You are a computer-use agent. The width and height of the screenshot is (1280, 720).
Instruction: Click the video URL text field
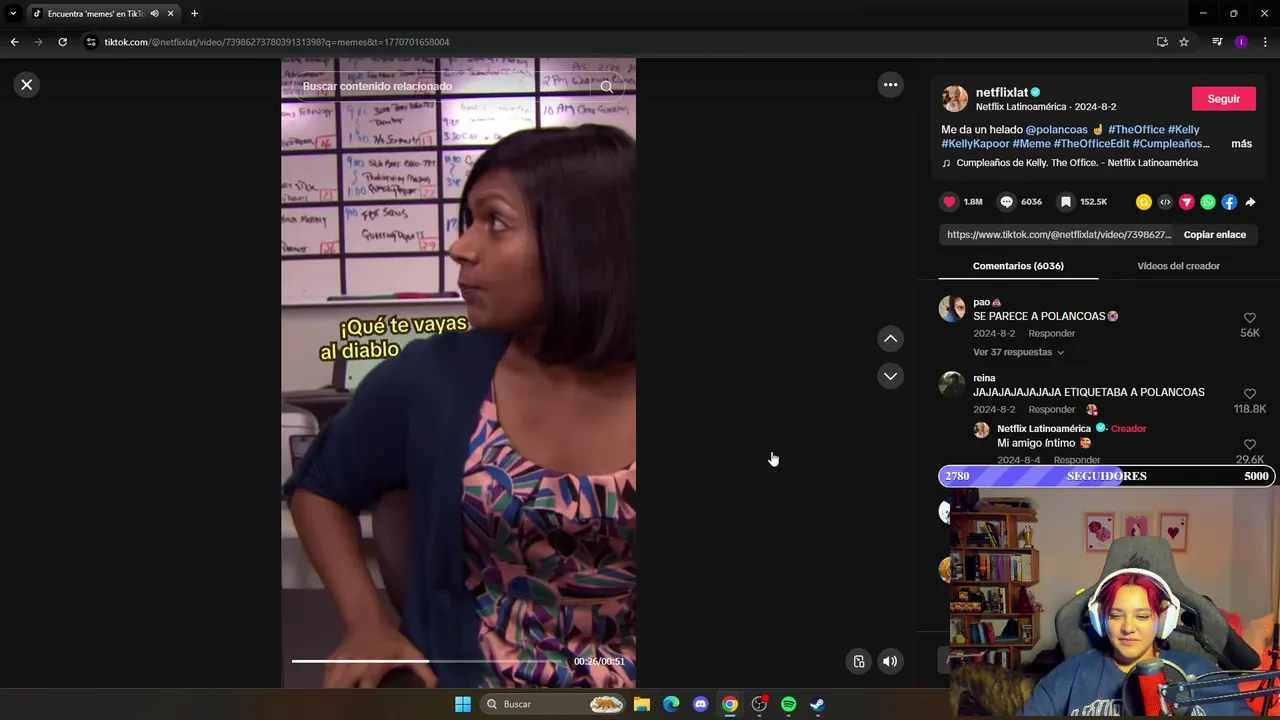click(1058, 235)
